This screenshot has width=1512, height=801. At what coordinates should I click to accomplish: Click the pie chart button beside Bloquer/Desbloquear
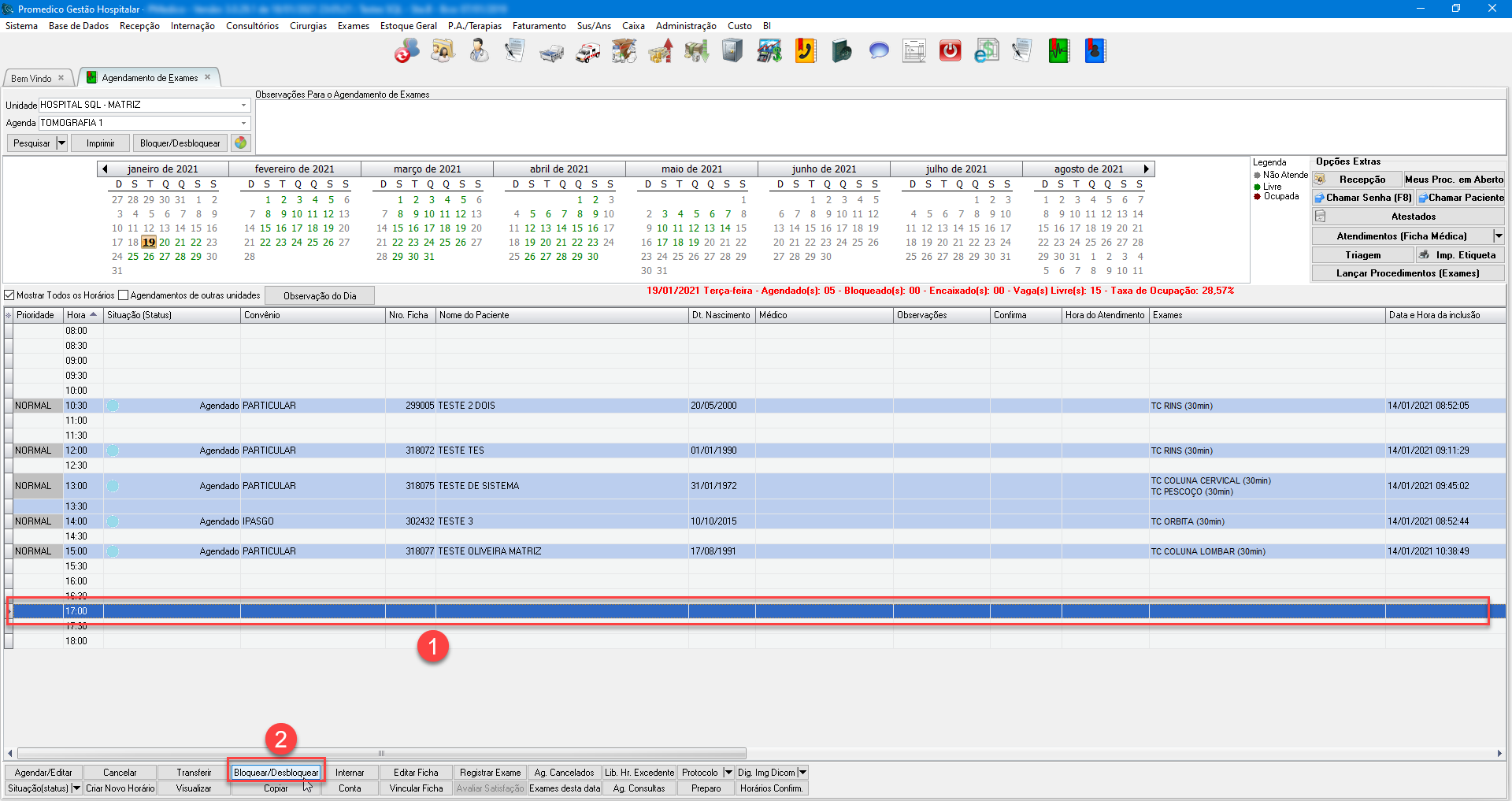[x=241, y=143]
